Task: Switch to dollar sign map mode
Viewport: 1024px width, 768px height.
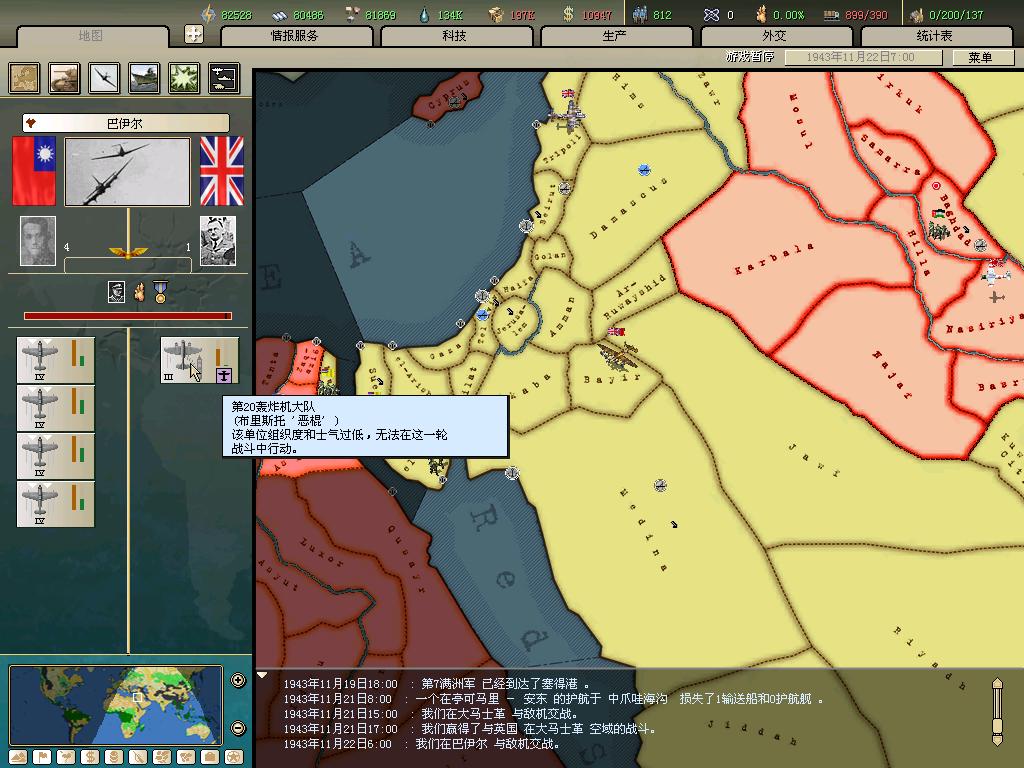Action: 89,757
